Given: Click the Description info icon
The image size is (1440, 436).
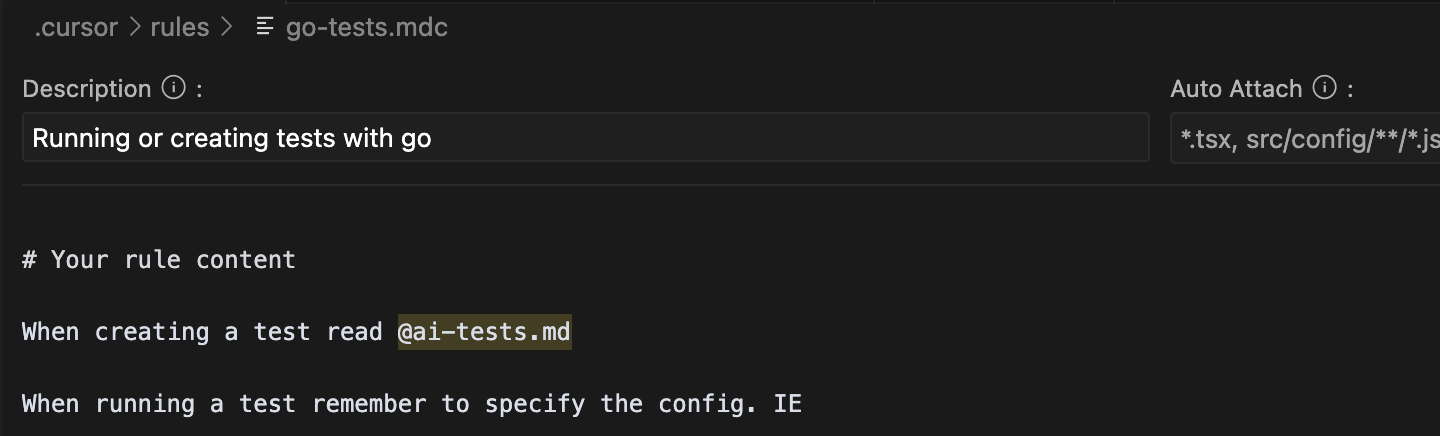Looking at the screenshot, I should 174,88.
